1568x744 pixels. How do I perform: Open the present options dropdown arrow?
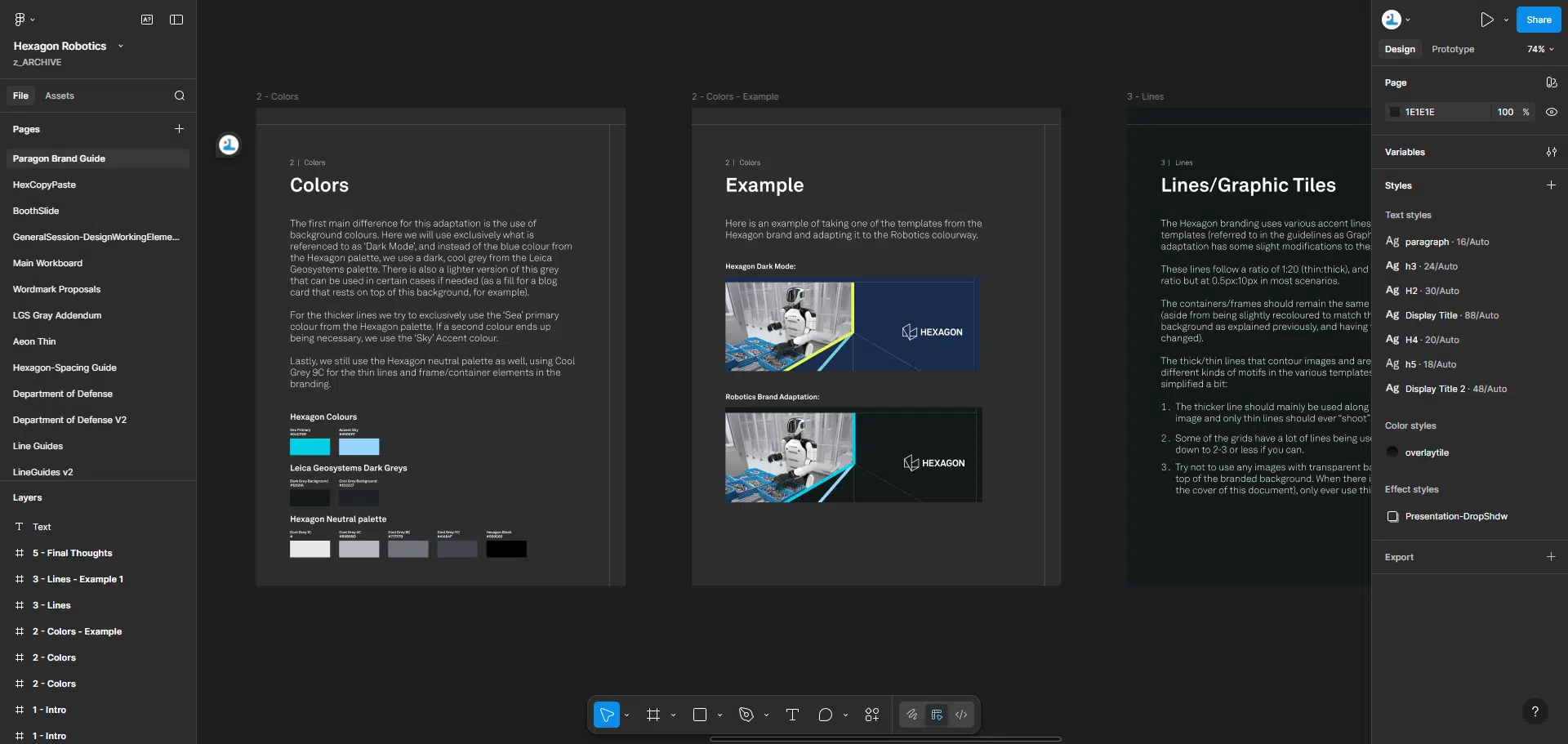(x=1506, y=20)
